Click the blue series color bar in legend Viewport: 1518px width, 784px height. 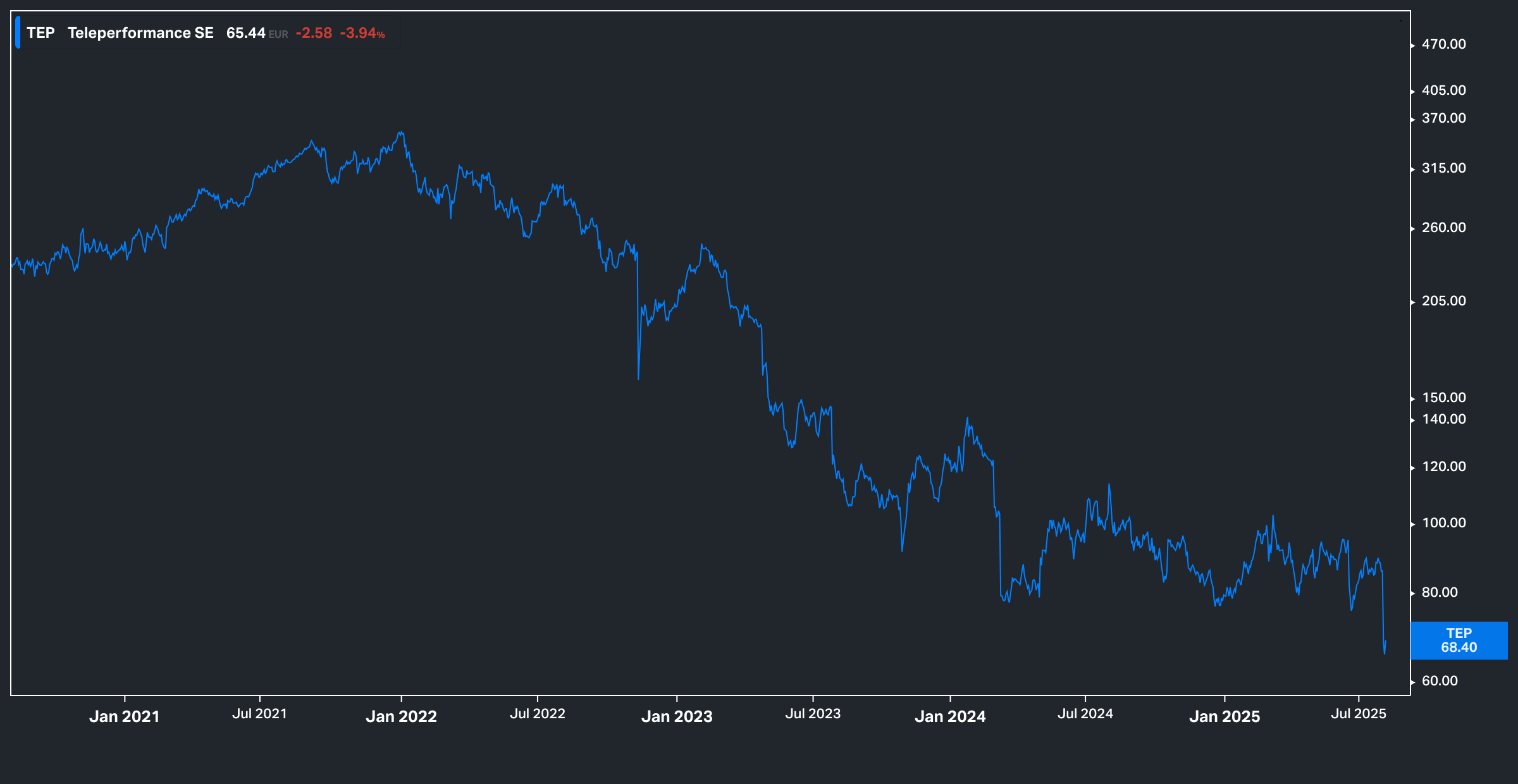coord(18,33)
